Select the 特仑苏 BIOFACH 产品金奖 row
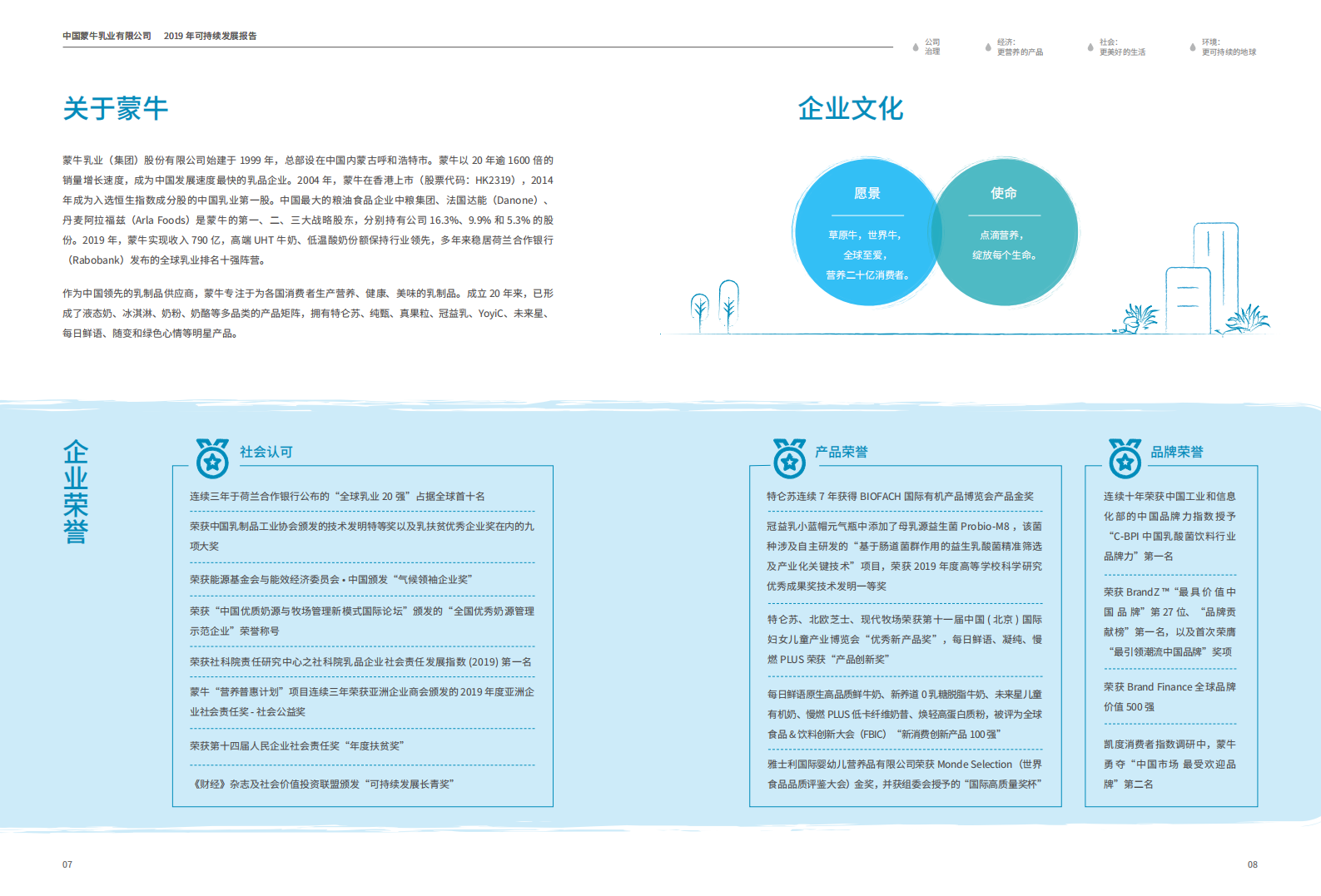 click(901, 497)
